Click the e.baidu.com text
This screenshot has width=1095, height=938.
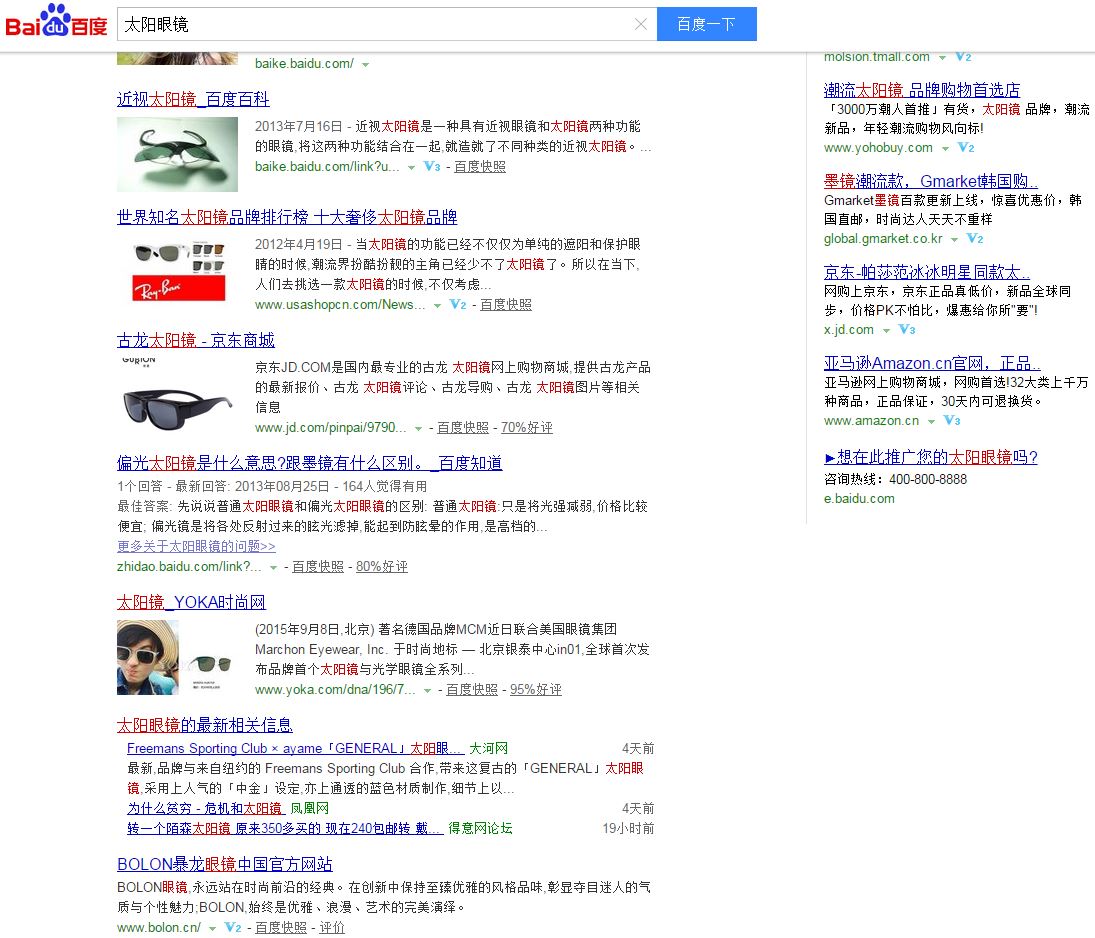pyautogui.click(x=859, y=499)
